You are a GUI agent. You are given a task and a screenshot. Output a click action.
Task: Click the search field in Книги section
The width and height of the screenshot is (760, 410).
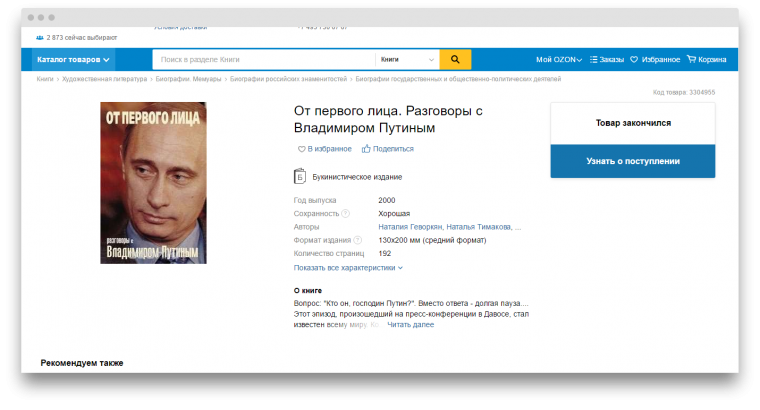pyautogui.click(x=264, y=60)
